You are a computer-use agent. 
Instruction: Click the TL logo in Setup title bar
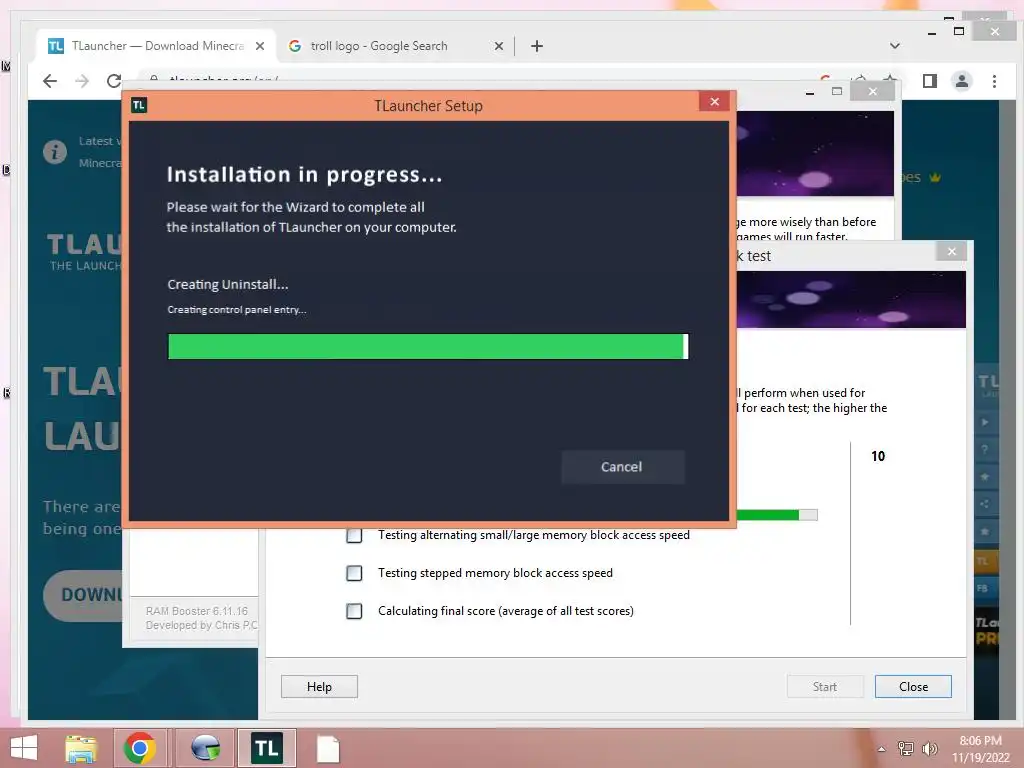coord(139,105)
